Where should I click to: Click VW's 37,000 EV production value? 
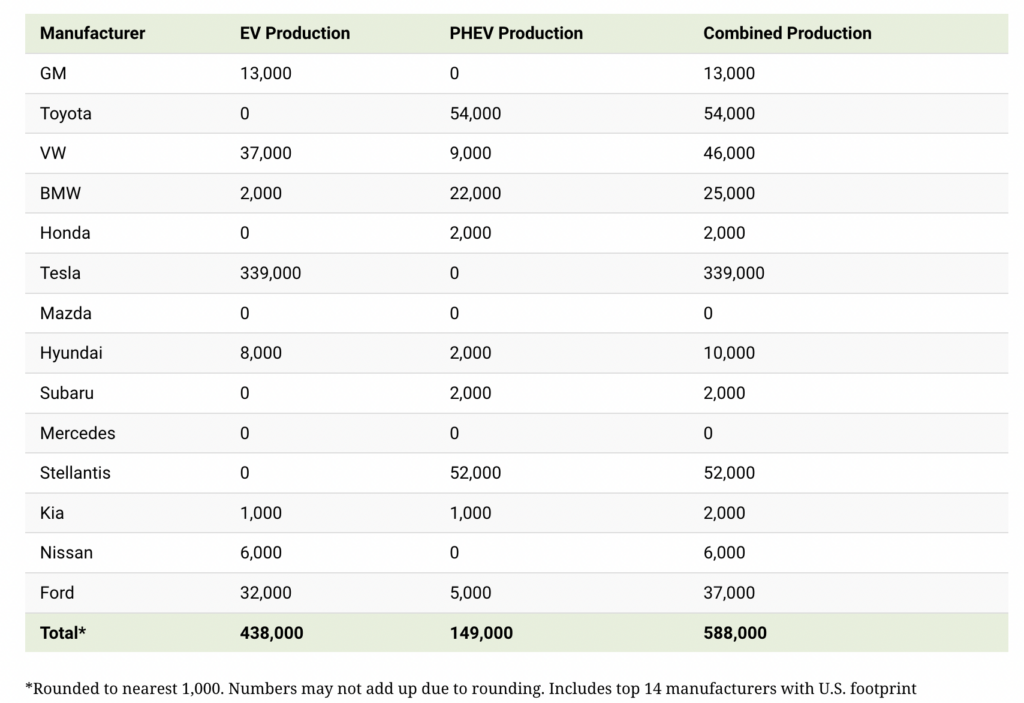[x=266, y=153]
